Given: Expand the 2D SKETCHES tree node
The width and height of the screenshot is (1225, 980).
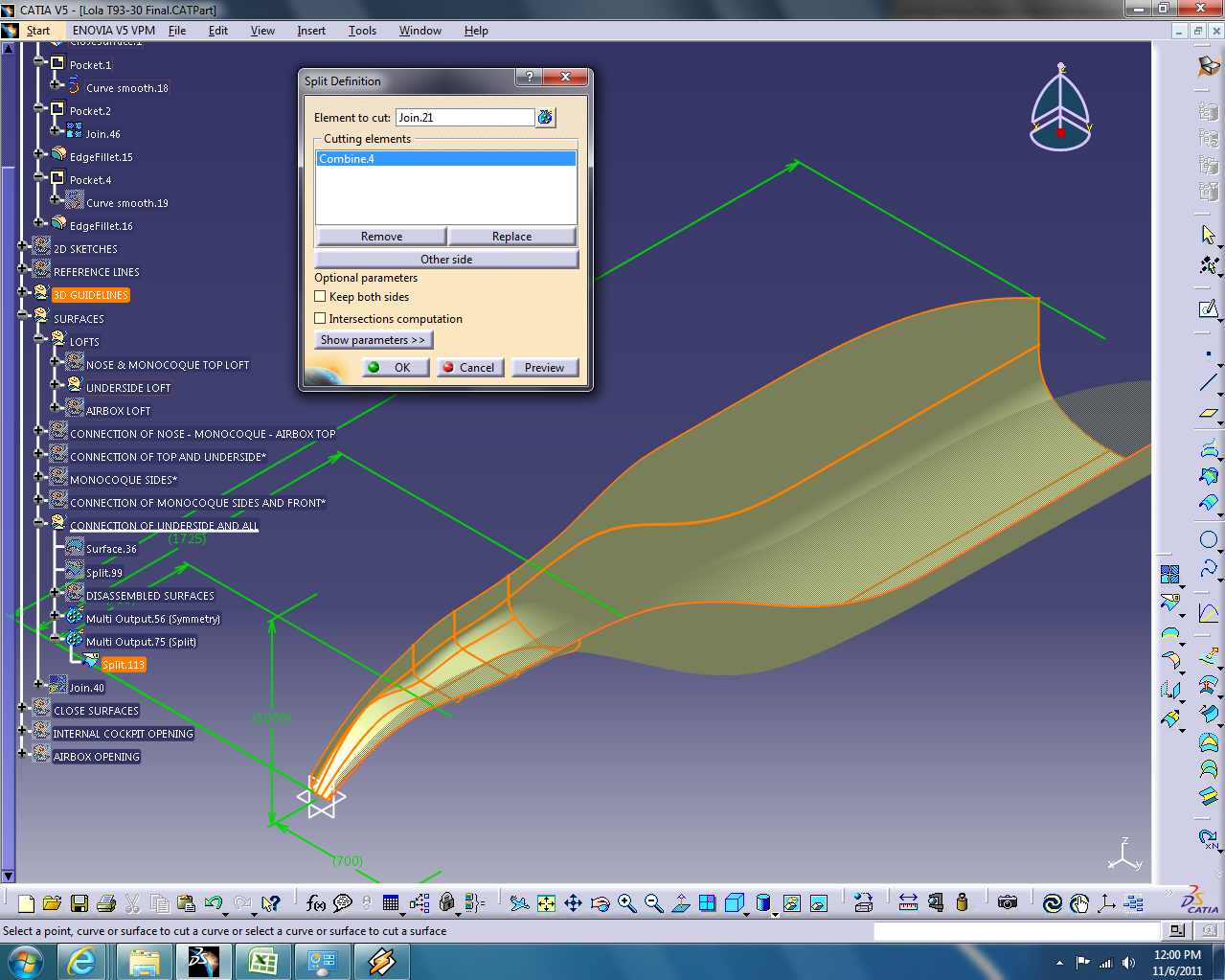Looking at the screenshot, I should [x=22, y=246].
